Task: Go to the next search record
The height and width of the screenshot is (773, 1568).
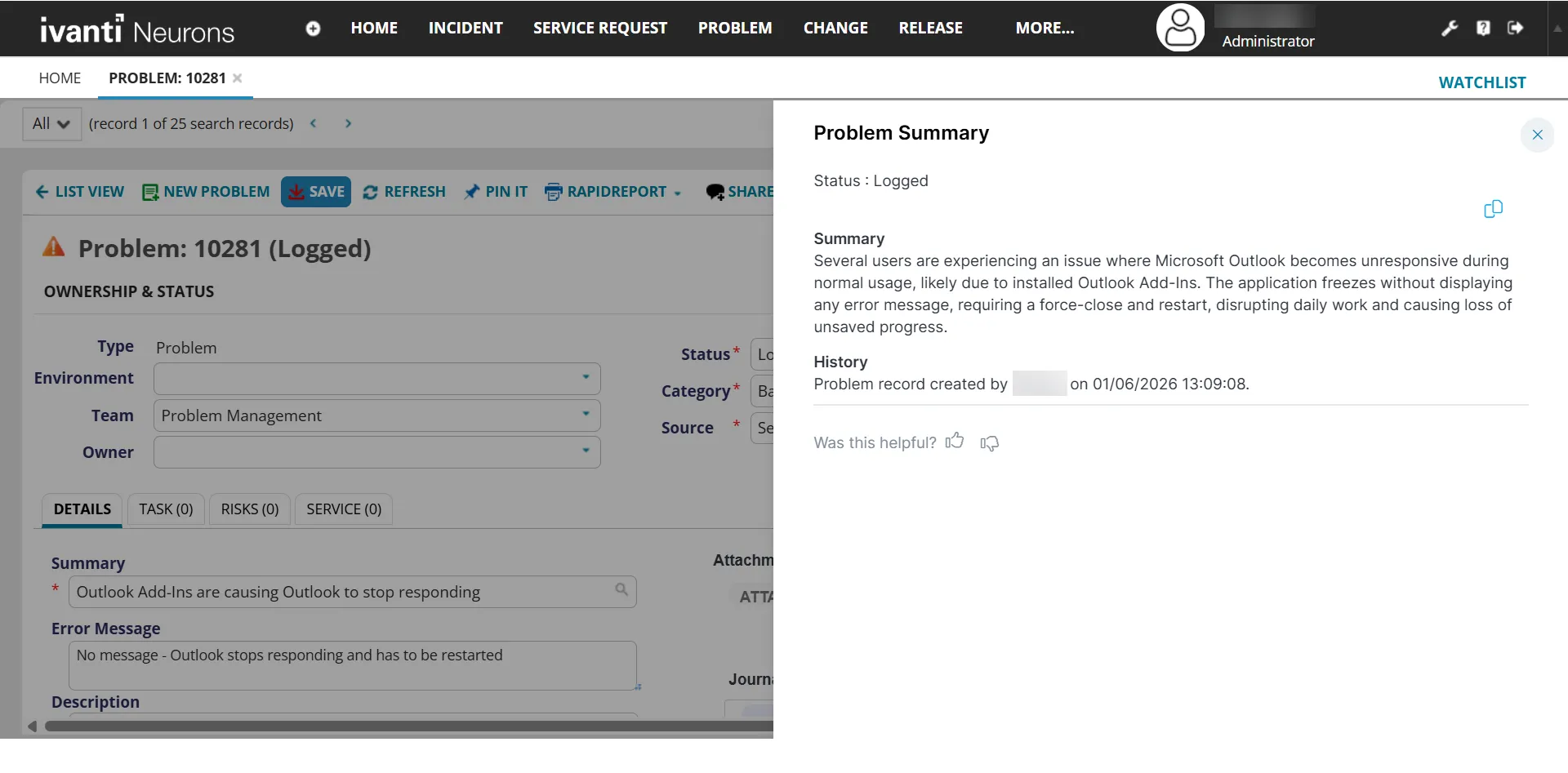Action: click(348, 123)
